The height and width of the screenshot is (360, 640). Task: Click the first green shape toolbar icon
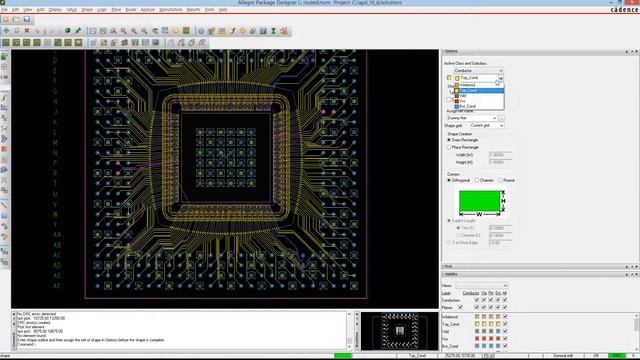click(x=6, y=42)
